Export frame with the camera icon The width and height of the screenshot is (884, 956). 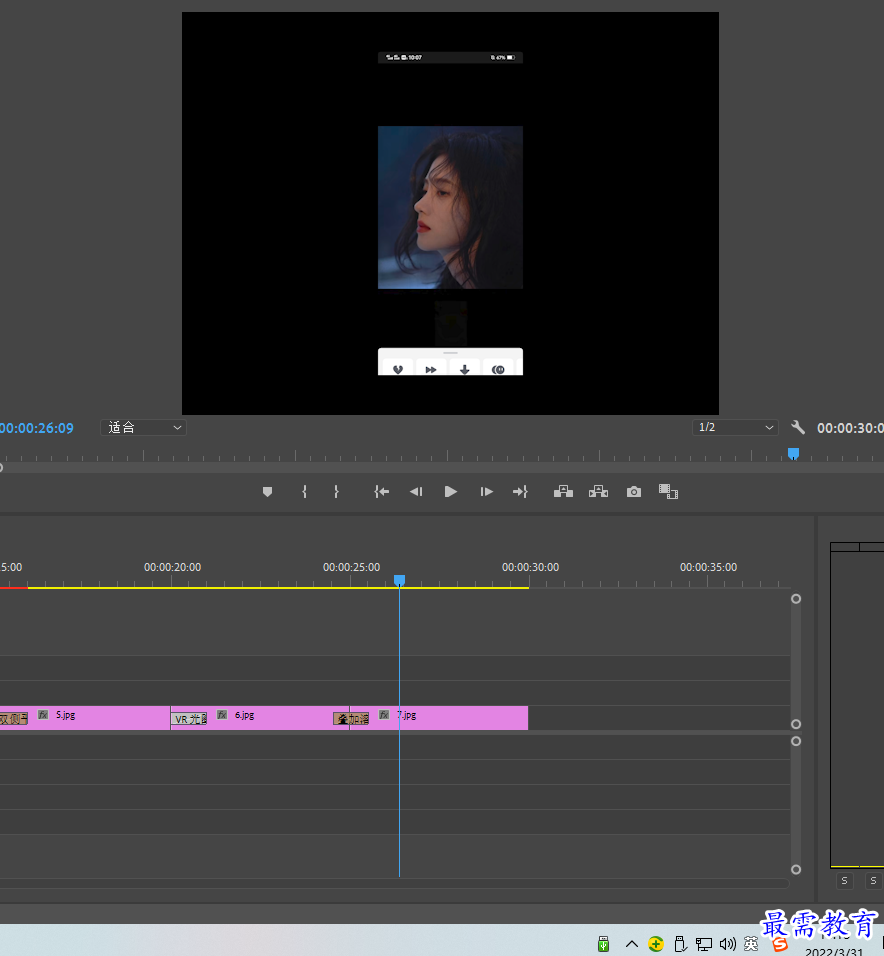(634, 492)
